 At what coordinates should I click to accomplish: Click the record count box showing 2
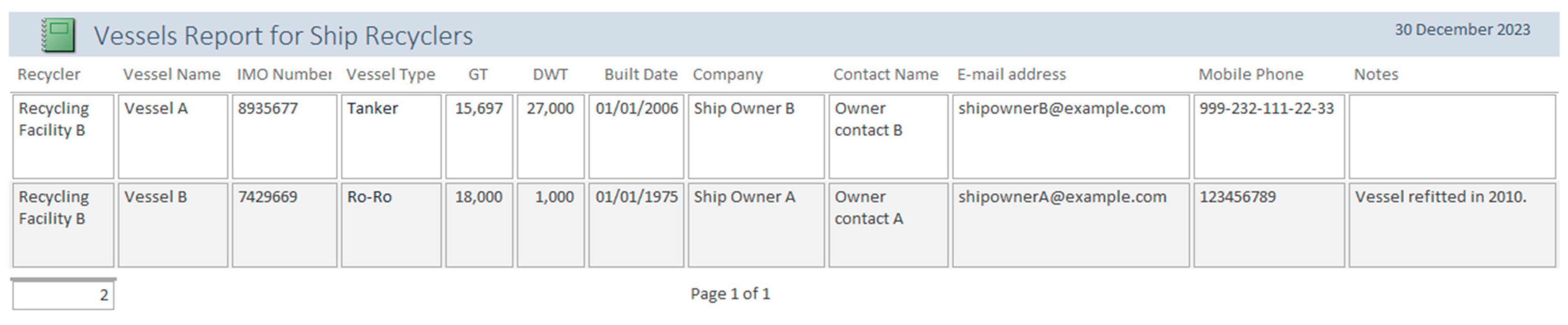[x=63, y=296]
